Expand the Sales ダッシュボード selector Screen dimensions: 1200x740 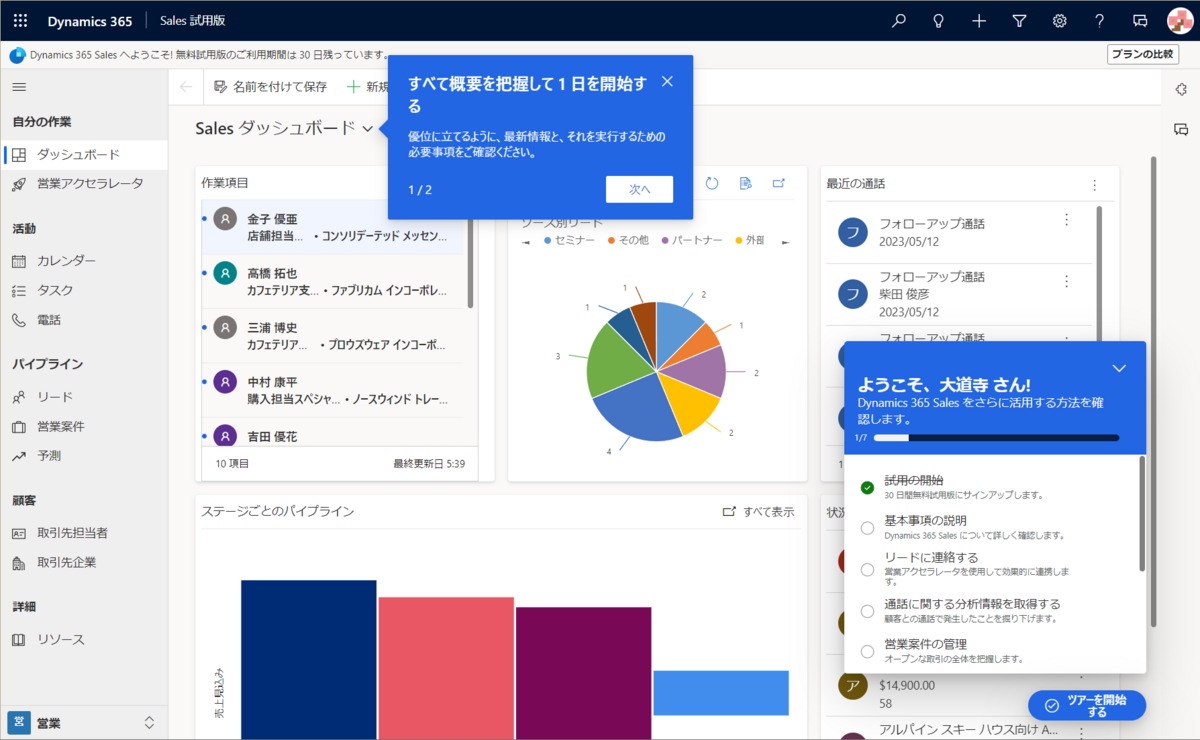pos(366,129)
